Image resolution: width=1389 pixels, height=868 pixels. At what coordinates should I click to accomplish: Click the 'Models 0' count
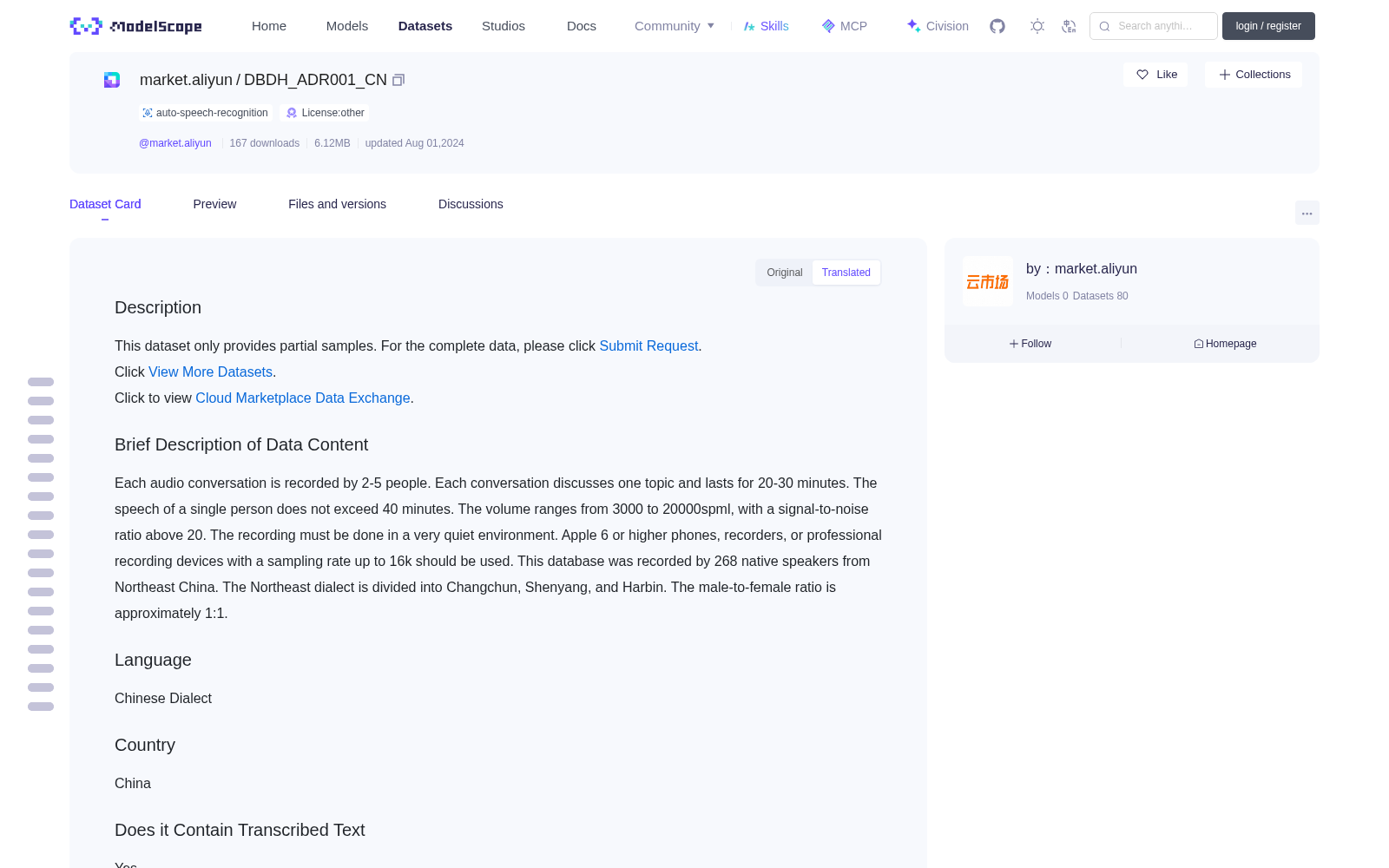click(1047, 296)
